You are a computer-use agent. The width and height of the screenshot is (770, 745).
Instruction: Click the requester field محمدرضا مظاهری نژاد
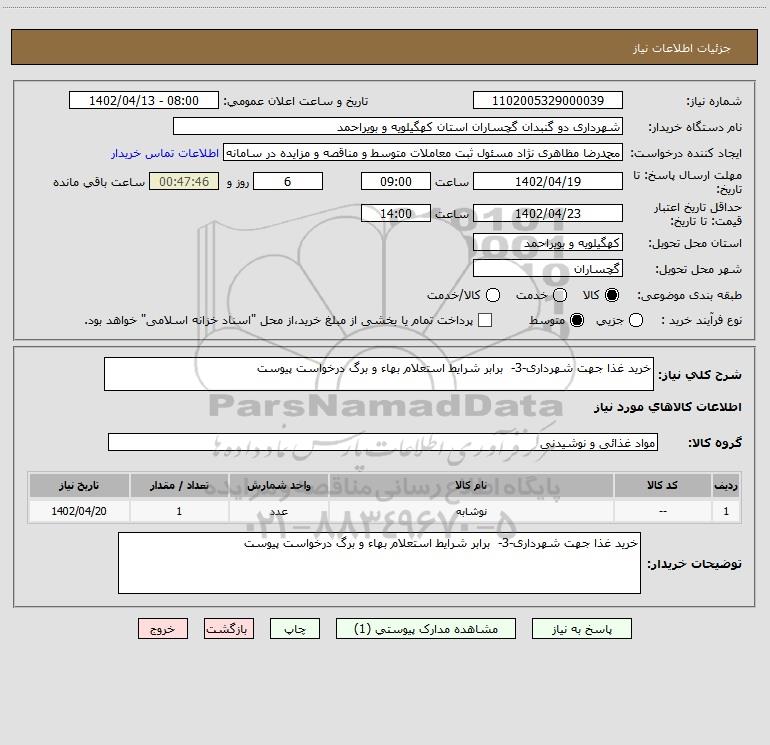click(x=423, y=153)
